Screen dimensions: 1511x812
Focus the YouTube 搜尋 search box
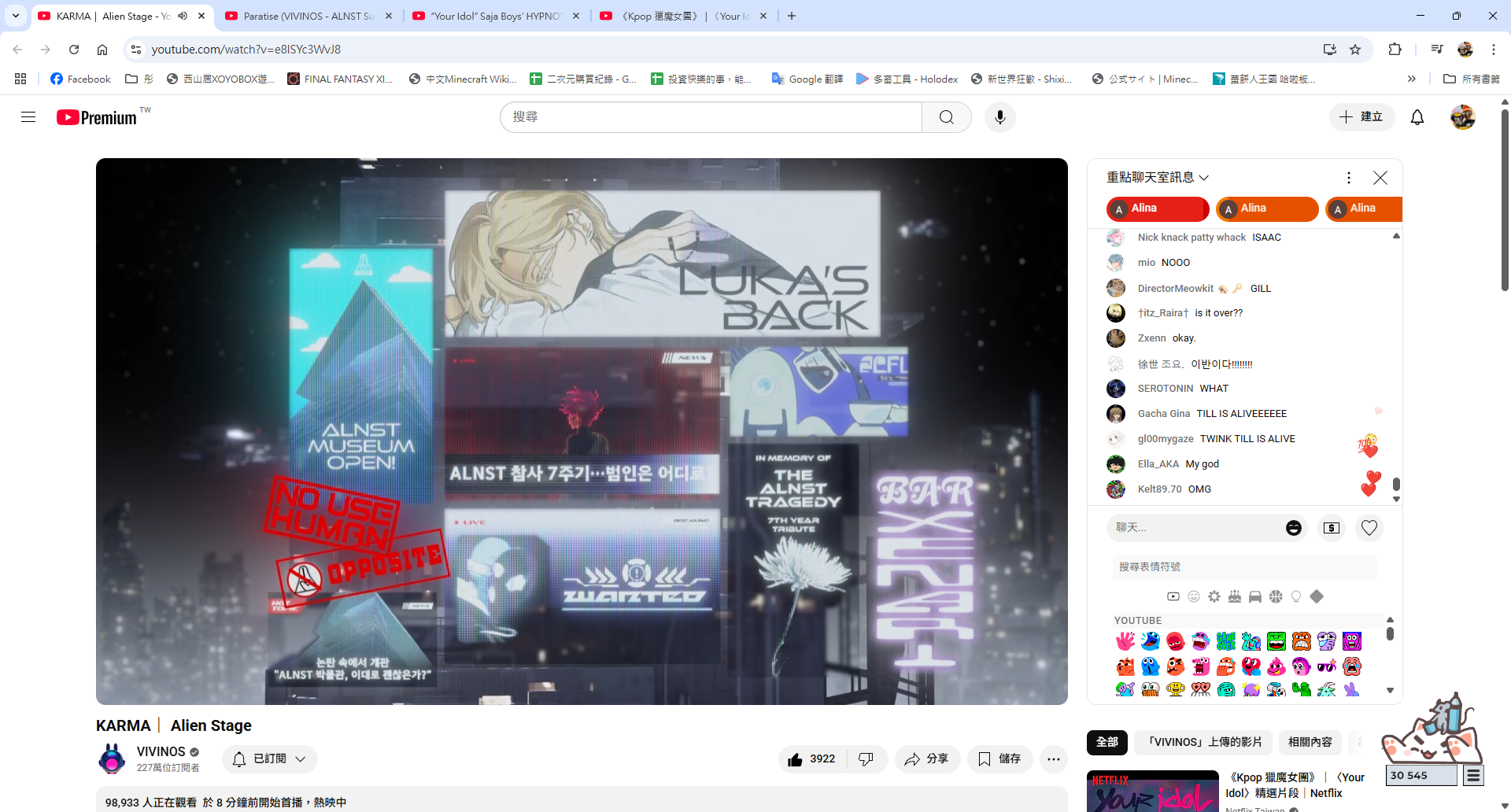coord(711,117)
